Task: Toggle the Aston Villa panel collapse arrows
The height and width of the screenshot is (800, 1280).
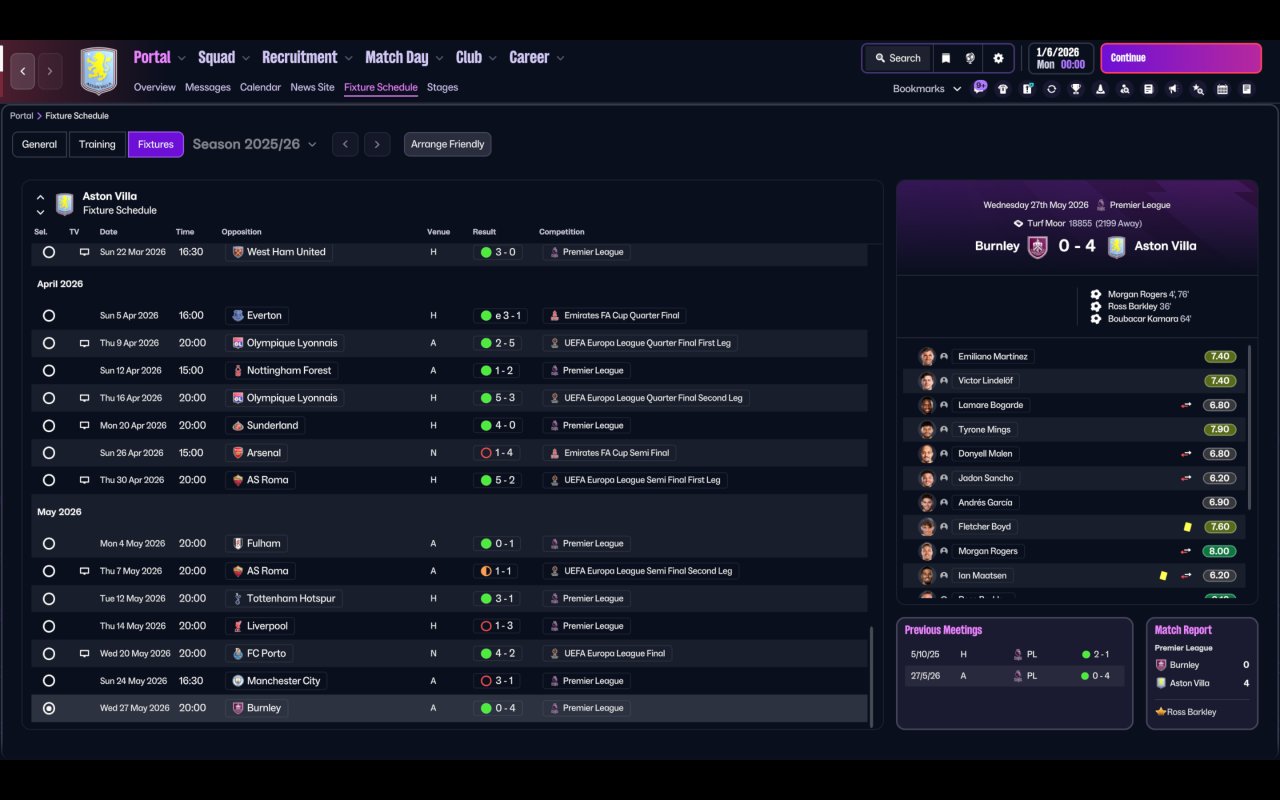Action: (x=40, y=204)
